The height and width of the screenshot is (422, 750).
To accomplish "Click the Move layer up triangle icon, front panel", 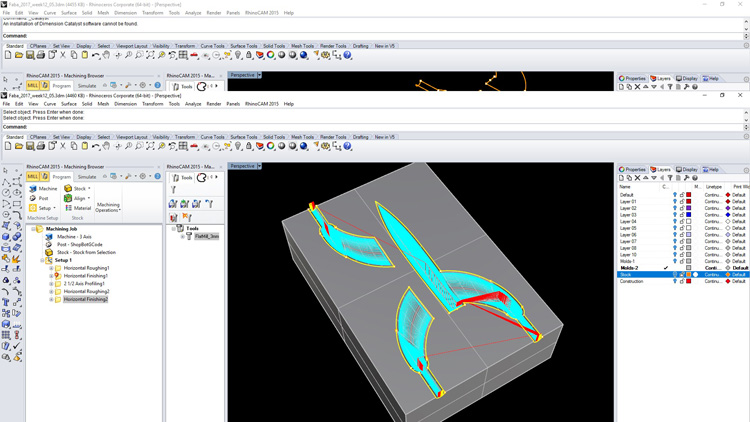I will coord(645,178).
